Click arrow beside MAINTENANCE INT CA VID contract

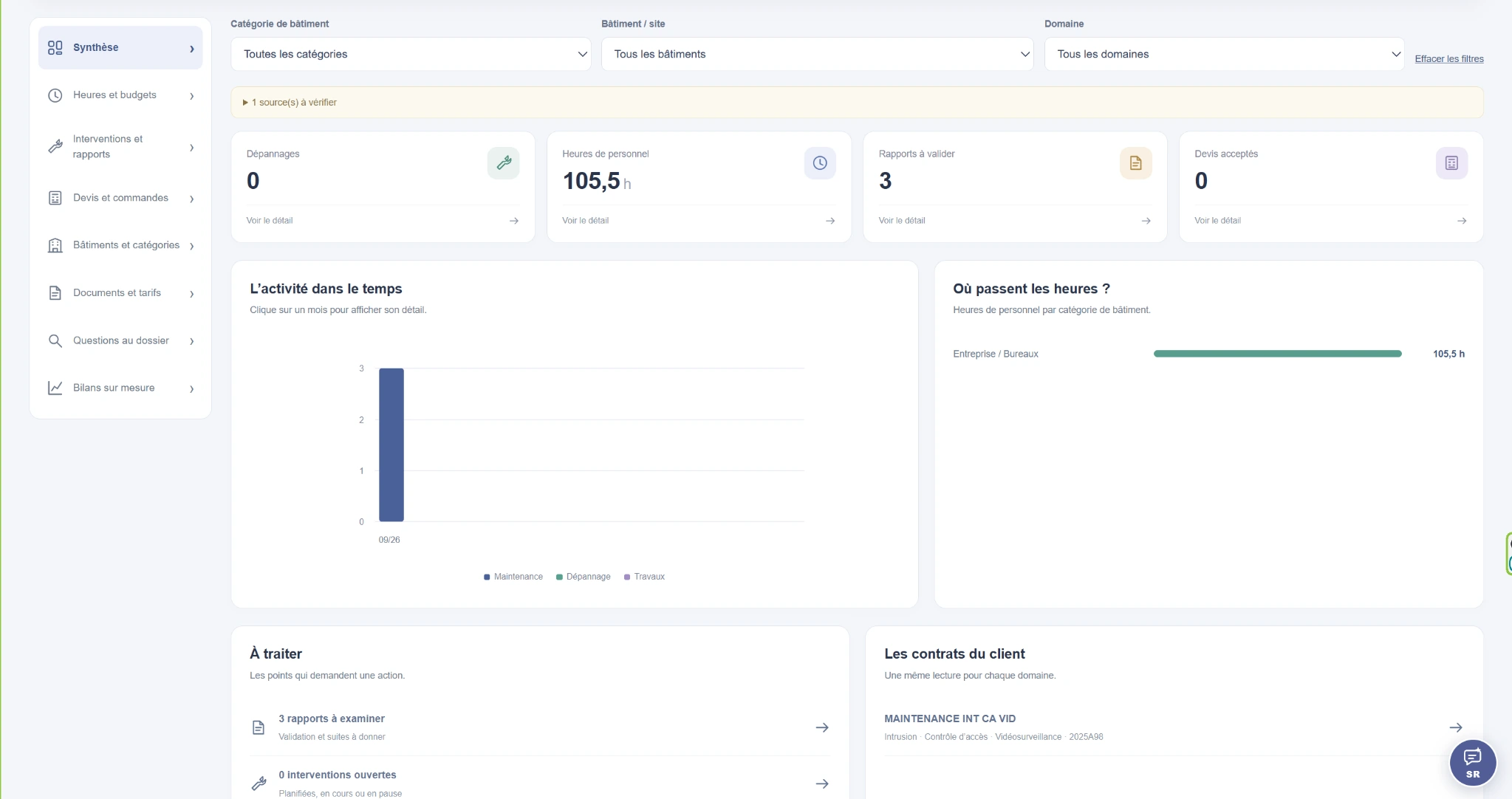point(1456,727)
